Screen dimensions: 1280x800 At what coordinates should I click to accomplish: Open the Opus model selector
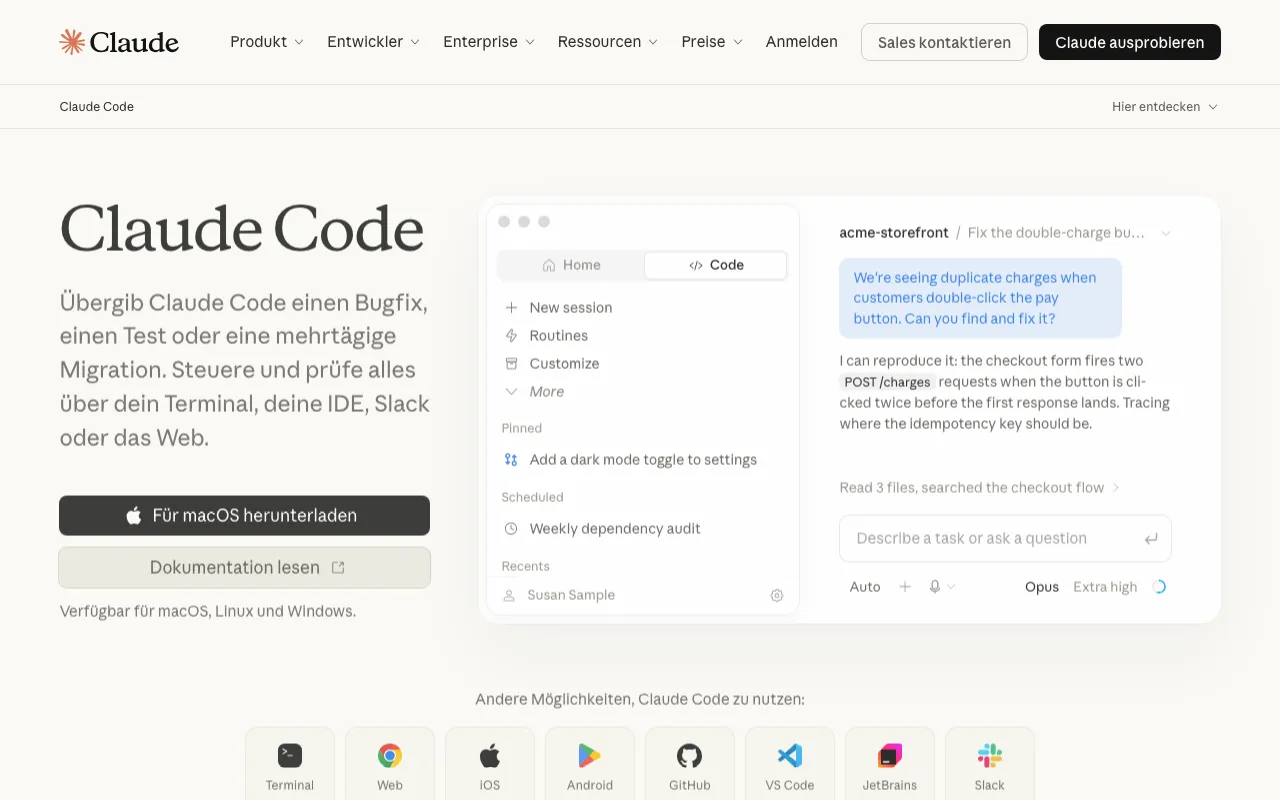click(x=1042, y=587)
